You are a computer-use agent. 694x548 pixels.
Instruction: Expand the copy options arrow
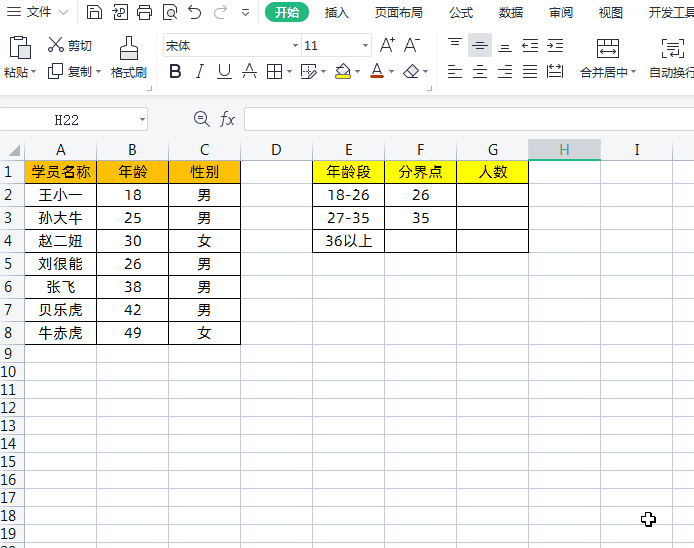pyautogui.click(x=98, y=72)
